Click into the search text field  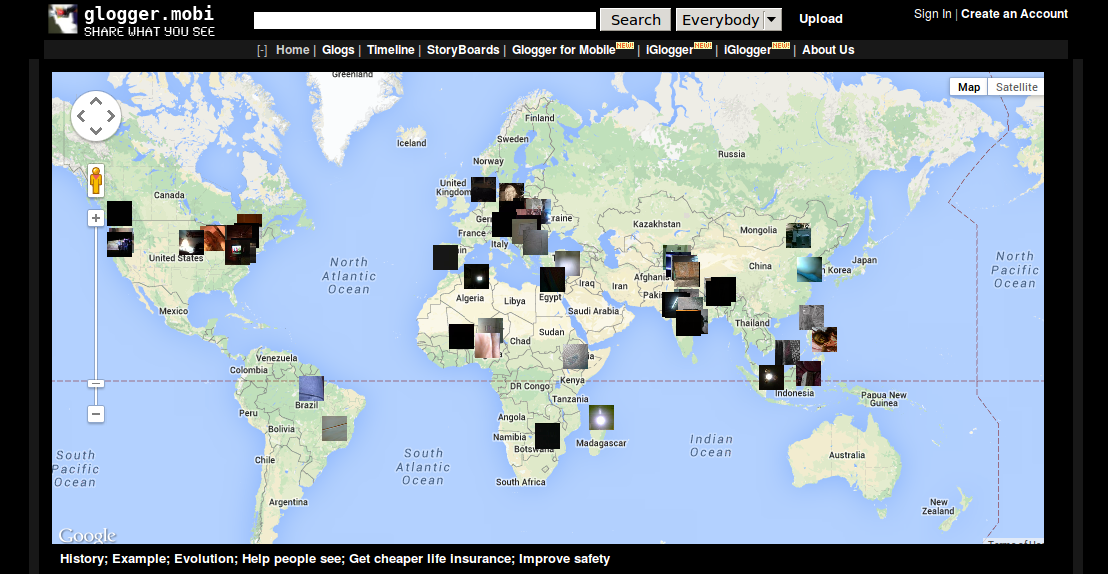pyautogui.click(x=425, y=20)
